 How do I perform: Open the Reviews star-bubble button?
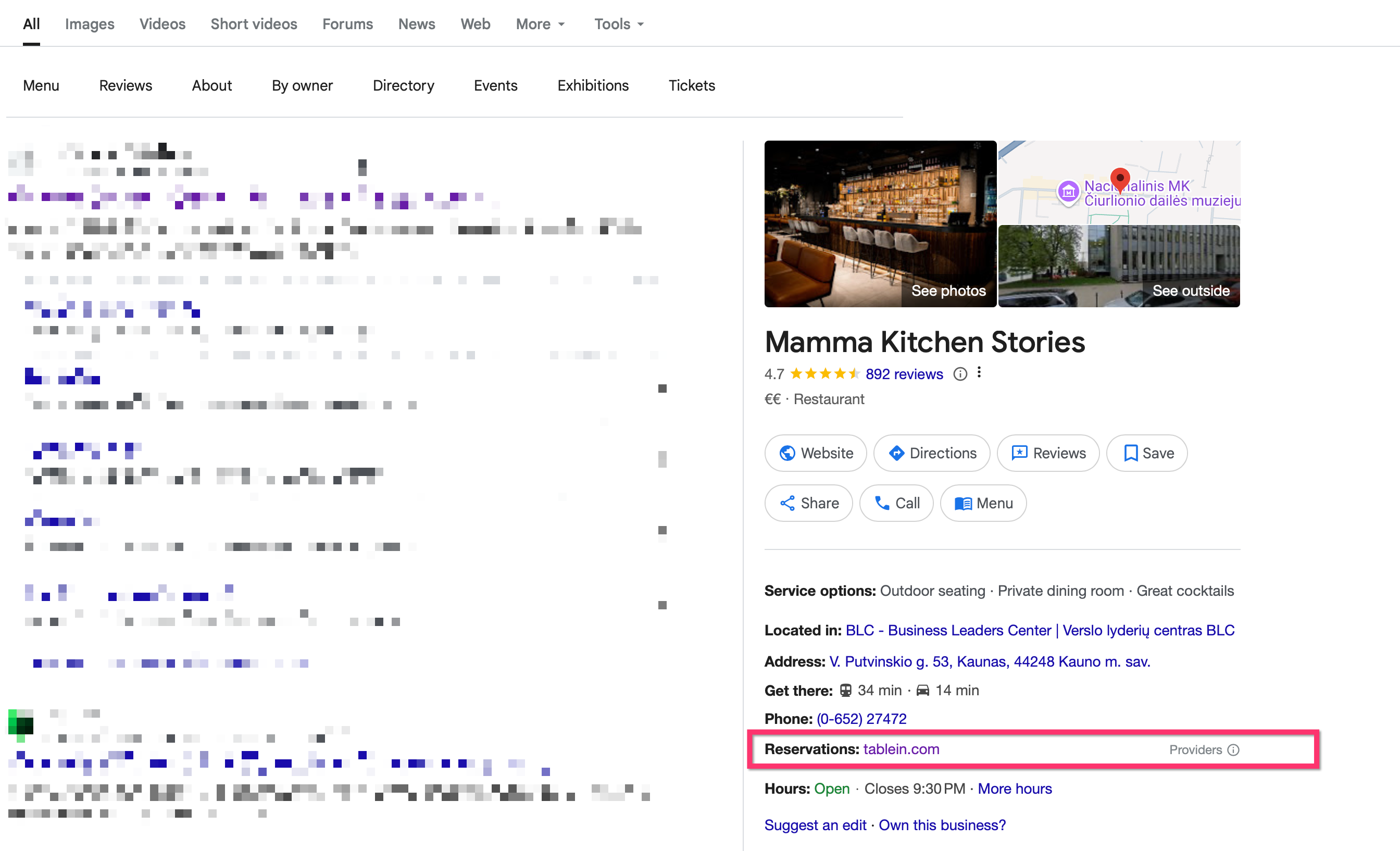pos(1048,453)
